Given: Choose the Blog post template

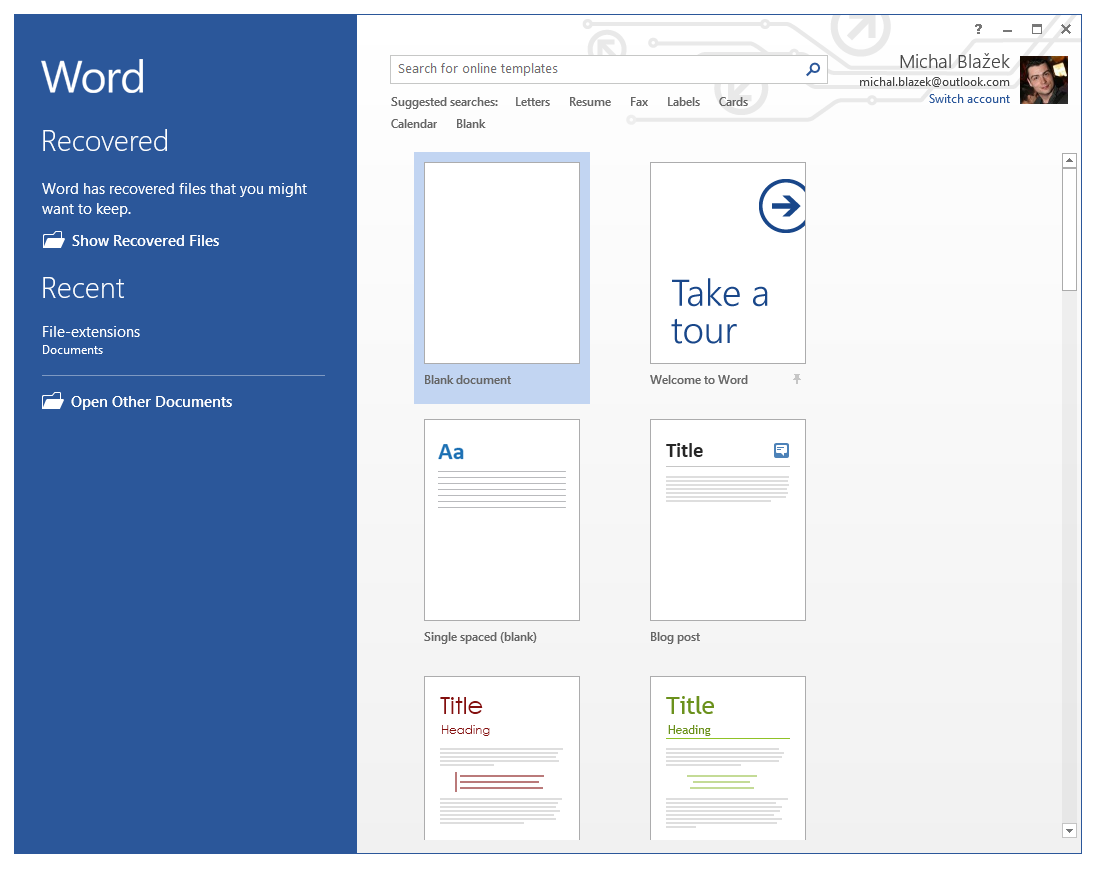Looking at the screenshot, I should [x=727, y=520].
